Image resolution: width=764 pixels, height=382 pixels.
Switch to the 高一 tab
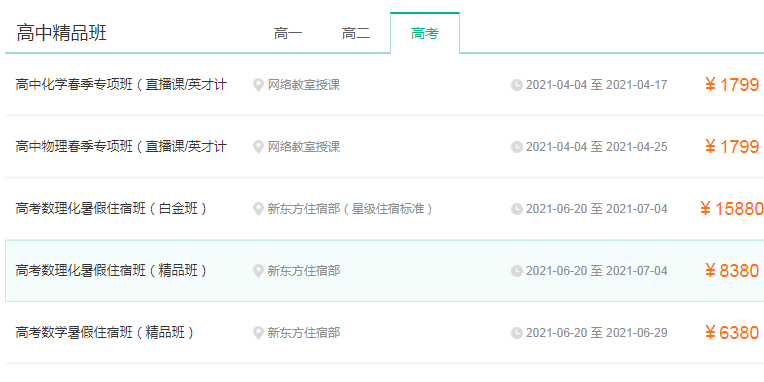(x=287, y=34)
